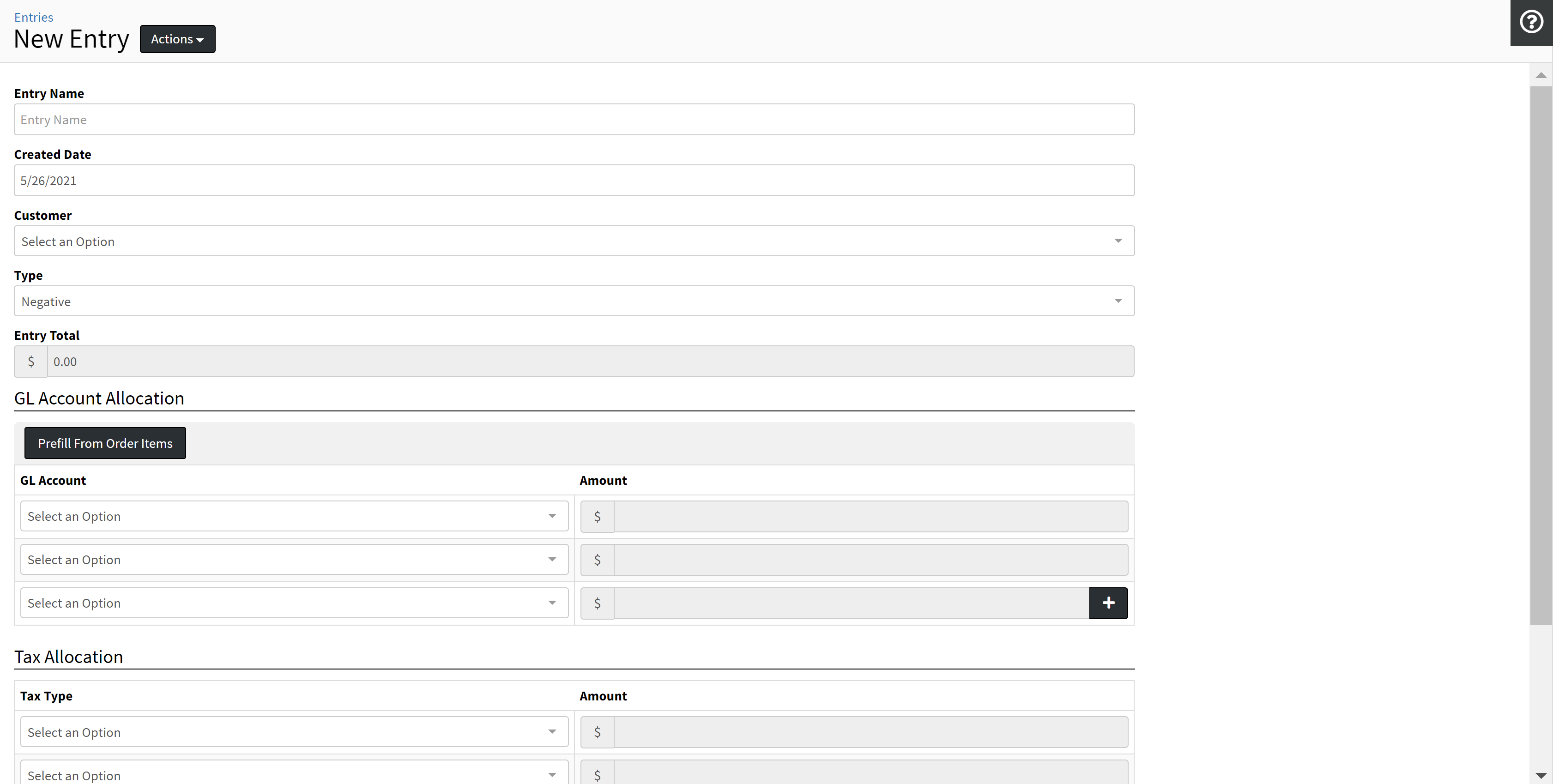Image resolution: width=1553 pixels, height=784 pixels.
Task: Click first GL Account amount field
Action: (870, 516)
